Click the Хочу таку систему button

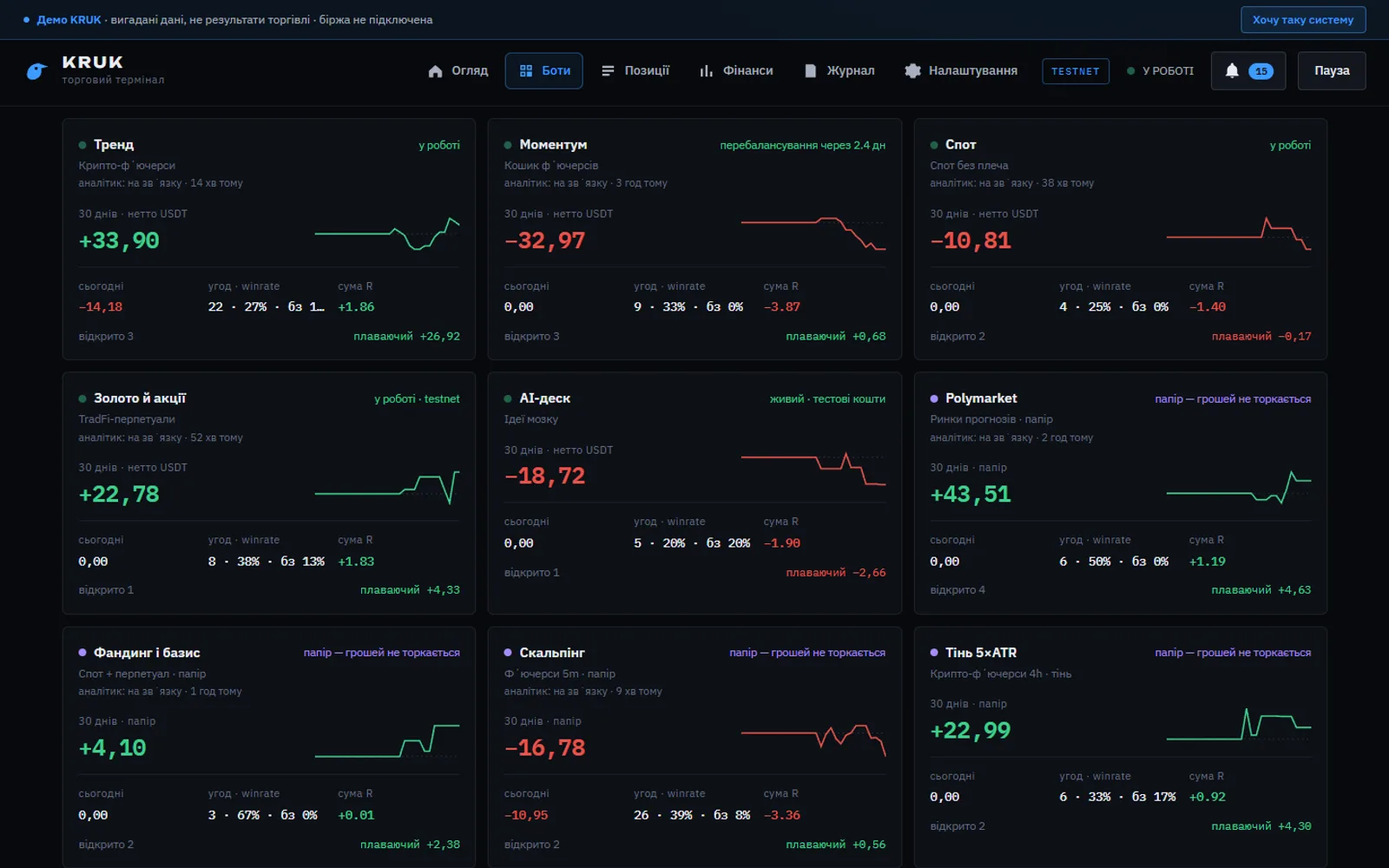[1303, 20]
